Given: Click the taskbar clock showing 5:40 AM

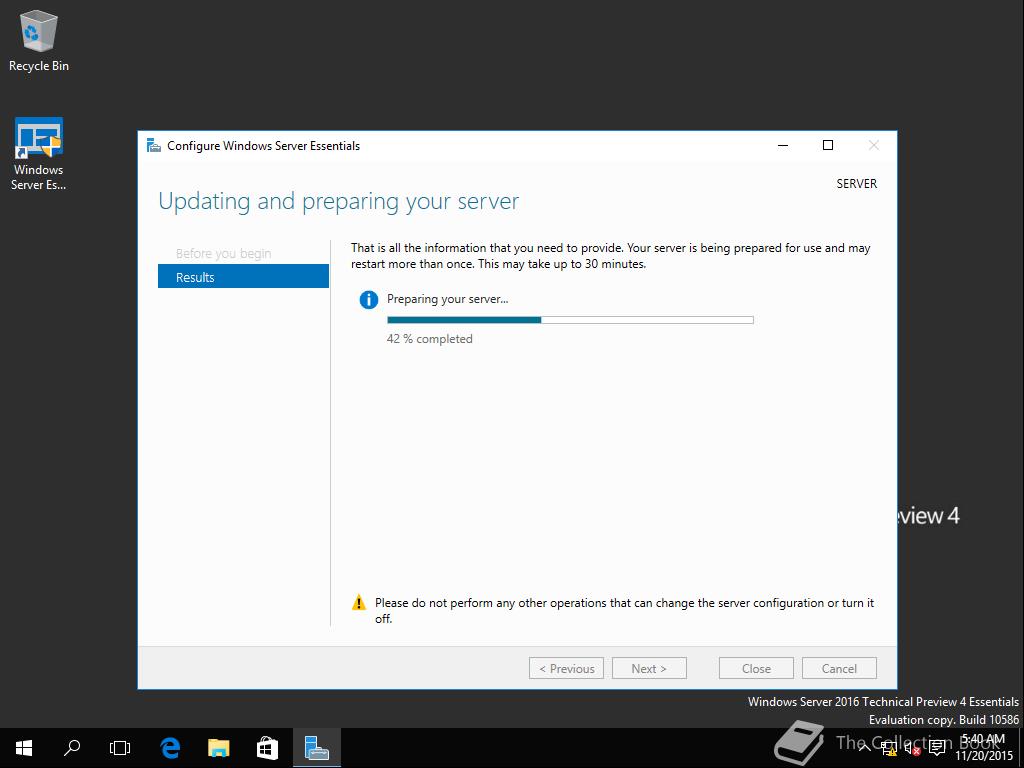Looking at the screenshot, I should (x=984, y=748).
